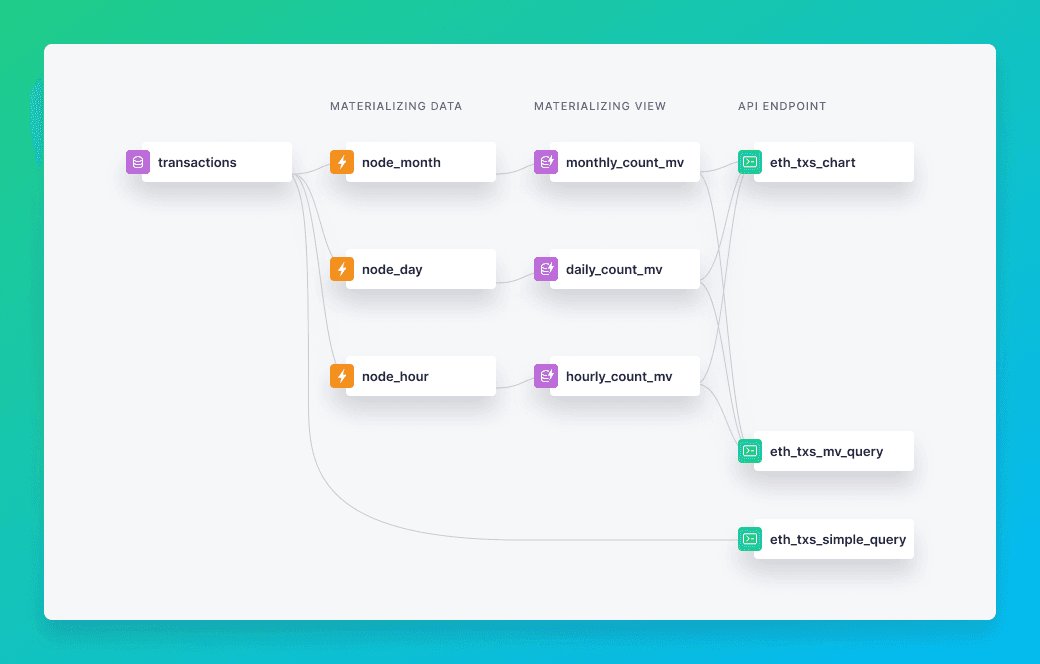Click the orange lightning icon for node_day

point(342,269)
